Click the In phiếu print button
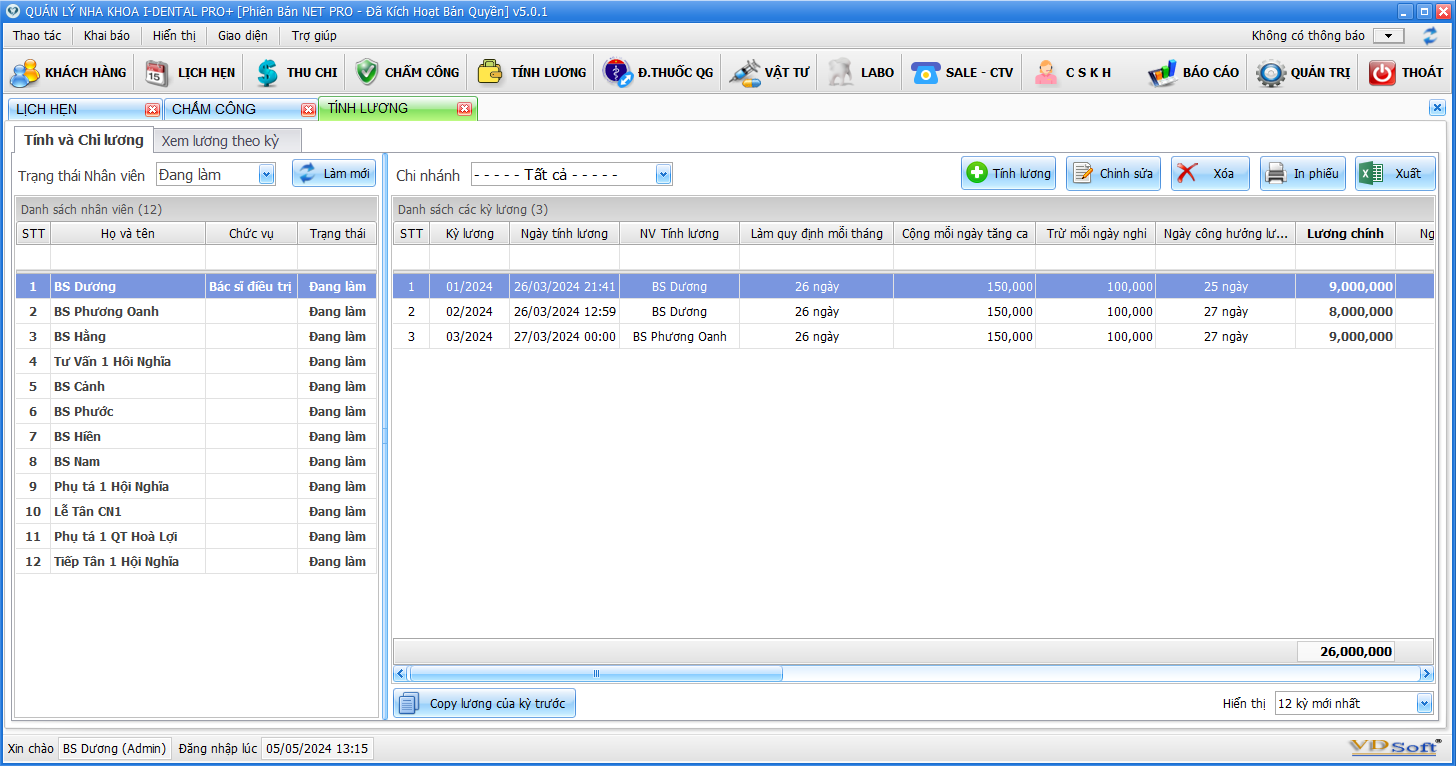 coord(1302,173)
